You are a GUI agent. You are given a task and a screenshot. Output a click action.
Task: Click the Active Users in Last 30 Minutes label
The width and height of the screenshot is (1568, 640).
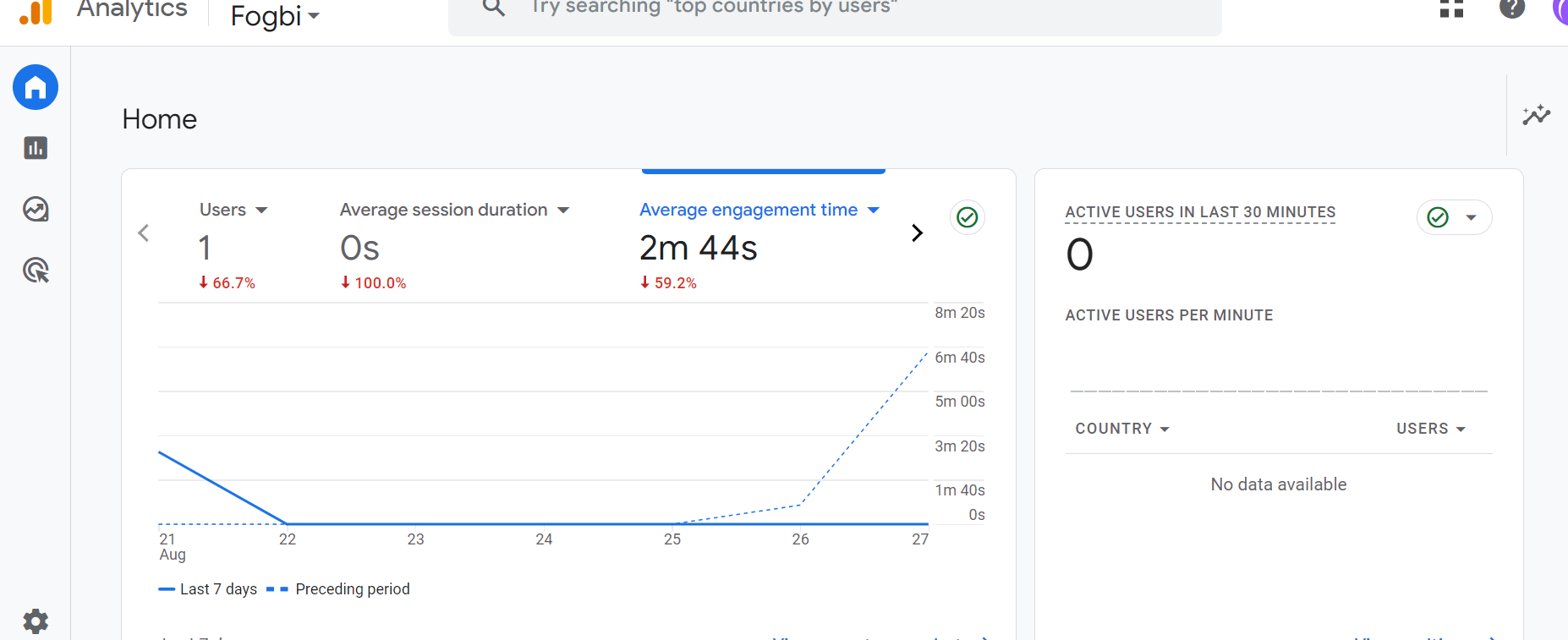(1200, 212)
